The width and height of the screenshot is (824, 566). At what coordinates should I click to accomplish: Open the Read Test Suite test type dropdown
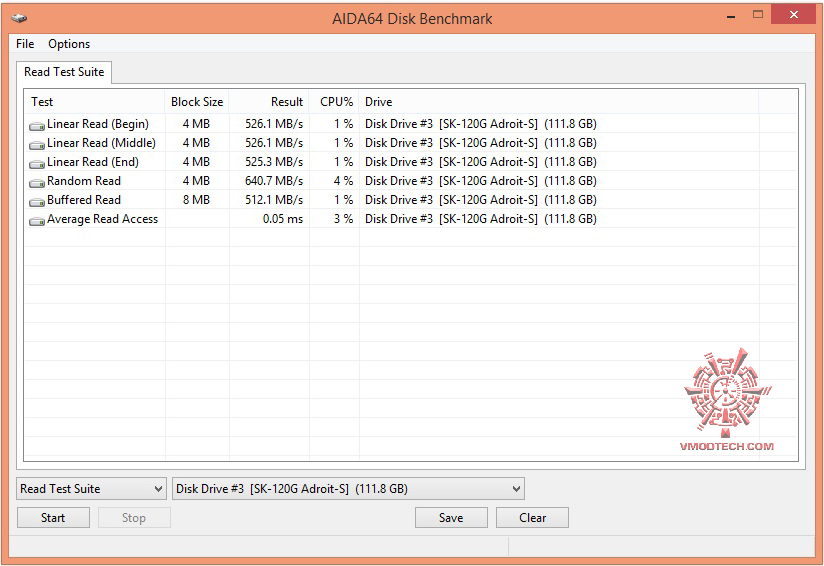pyautogui.click(x=91, y=489)
